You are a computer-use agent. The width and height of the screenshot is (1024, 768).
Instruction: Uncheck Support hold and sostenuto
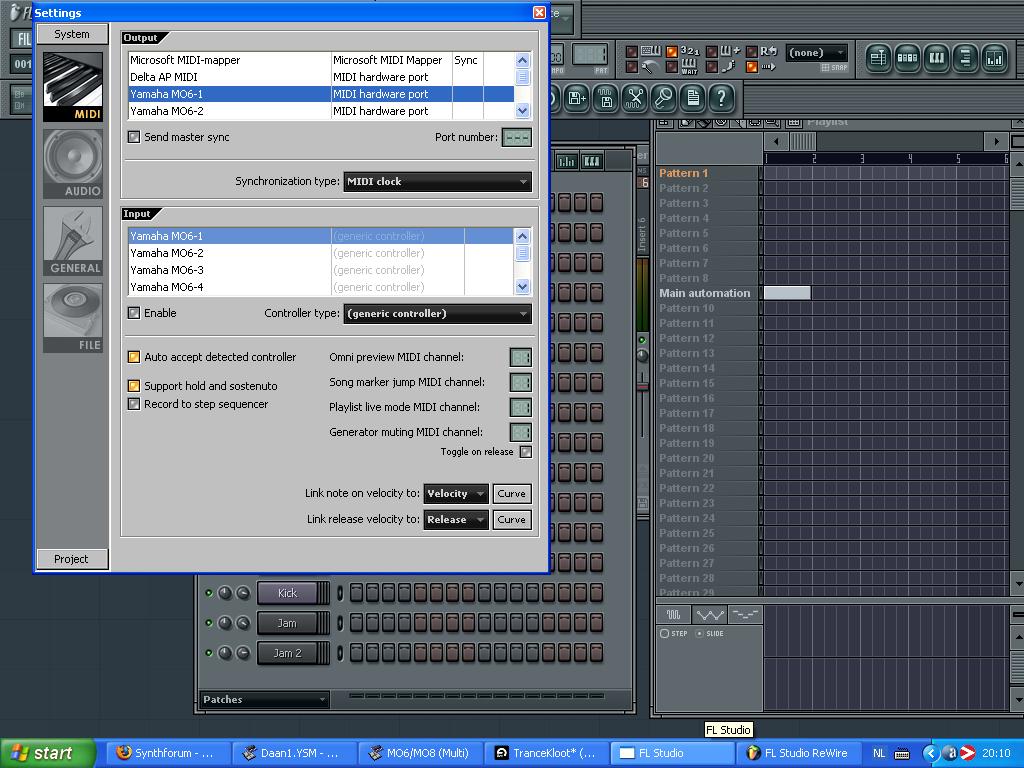coord(134,386)
